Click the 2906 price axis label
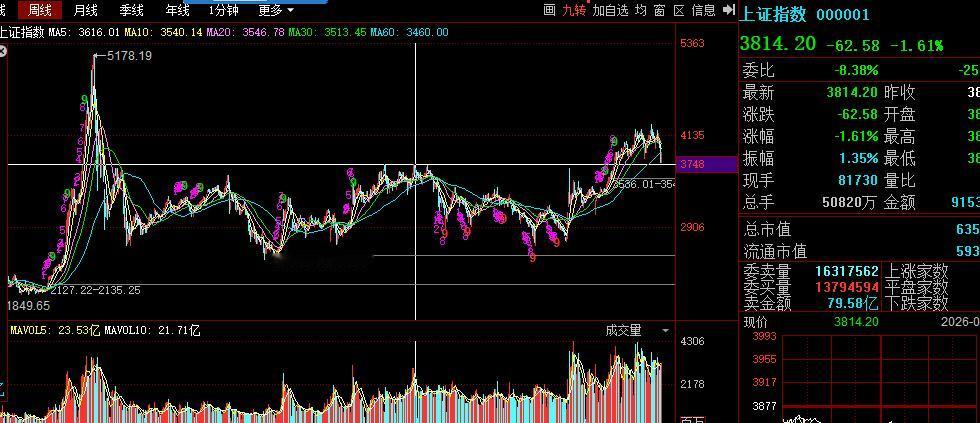The image size is (980, 423). pos(692,227)
